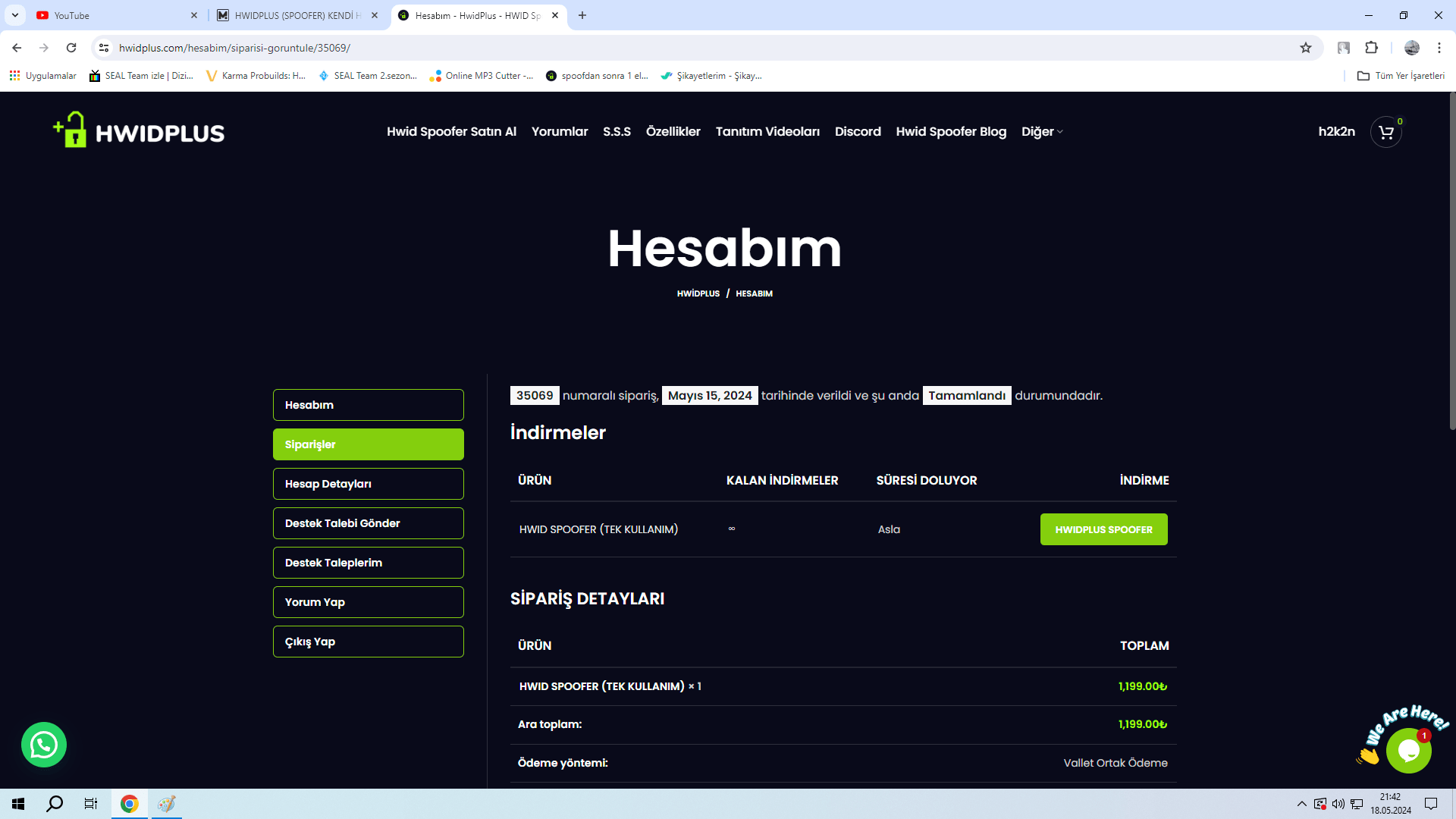Click the HWIDPLUS breadcrumb link
Image resolution: width=1456 pixels, height=819 pixels.
[x=698, y=293]
